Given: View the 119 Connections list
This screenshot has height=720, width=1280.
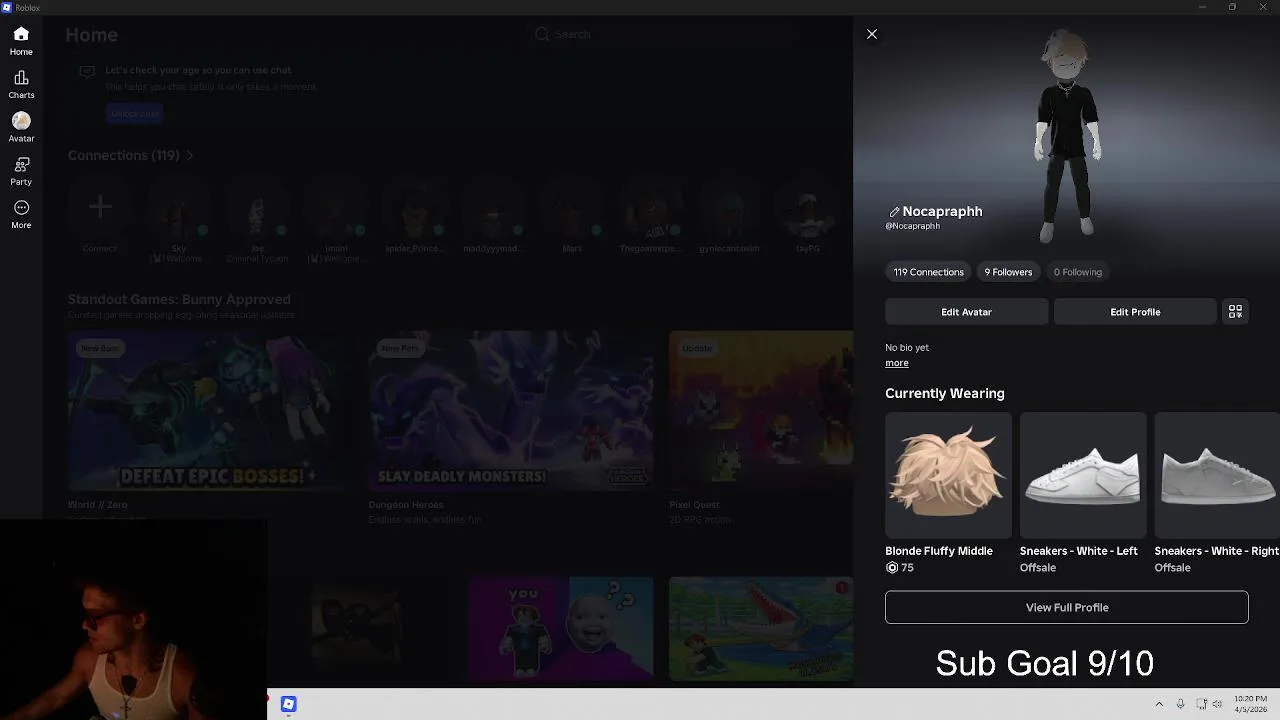Looking at the screenshot, I should [928, 272].
